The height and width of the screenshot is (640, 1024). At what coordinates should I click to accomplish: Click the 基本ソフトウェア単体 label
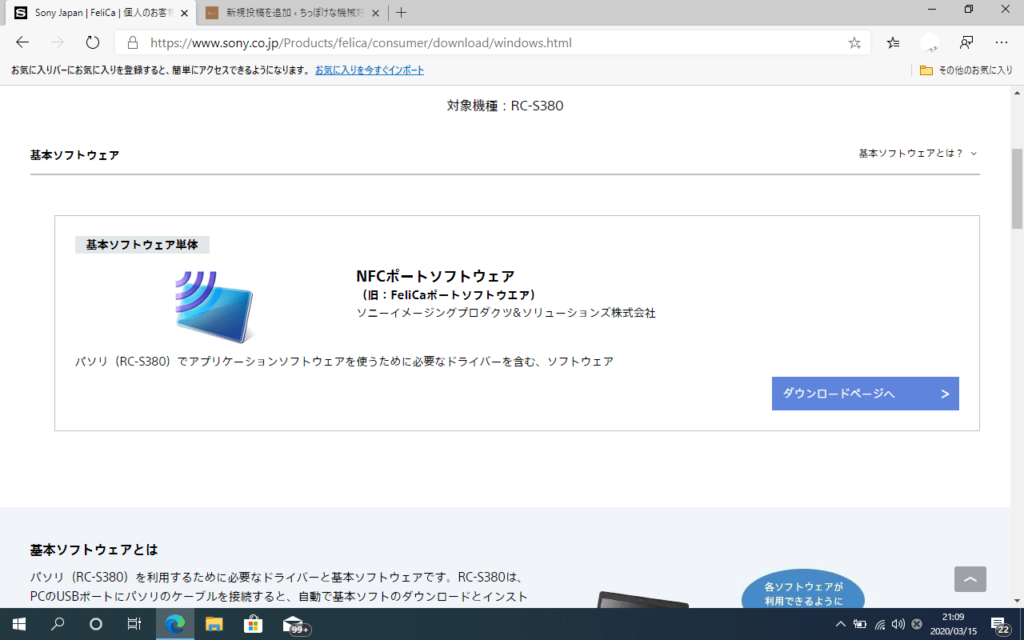[142, 245]
